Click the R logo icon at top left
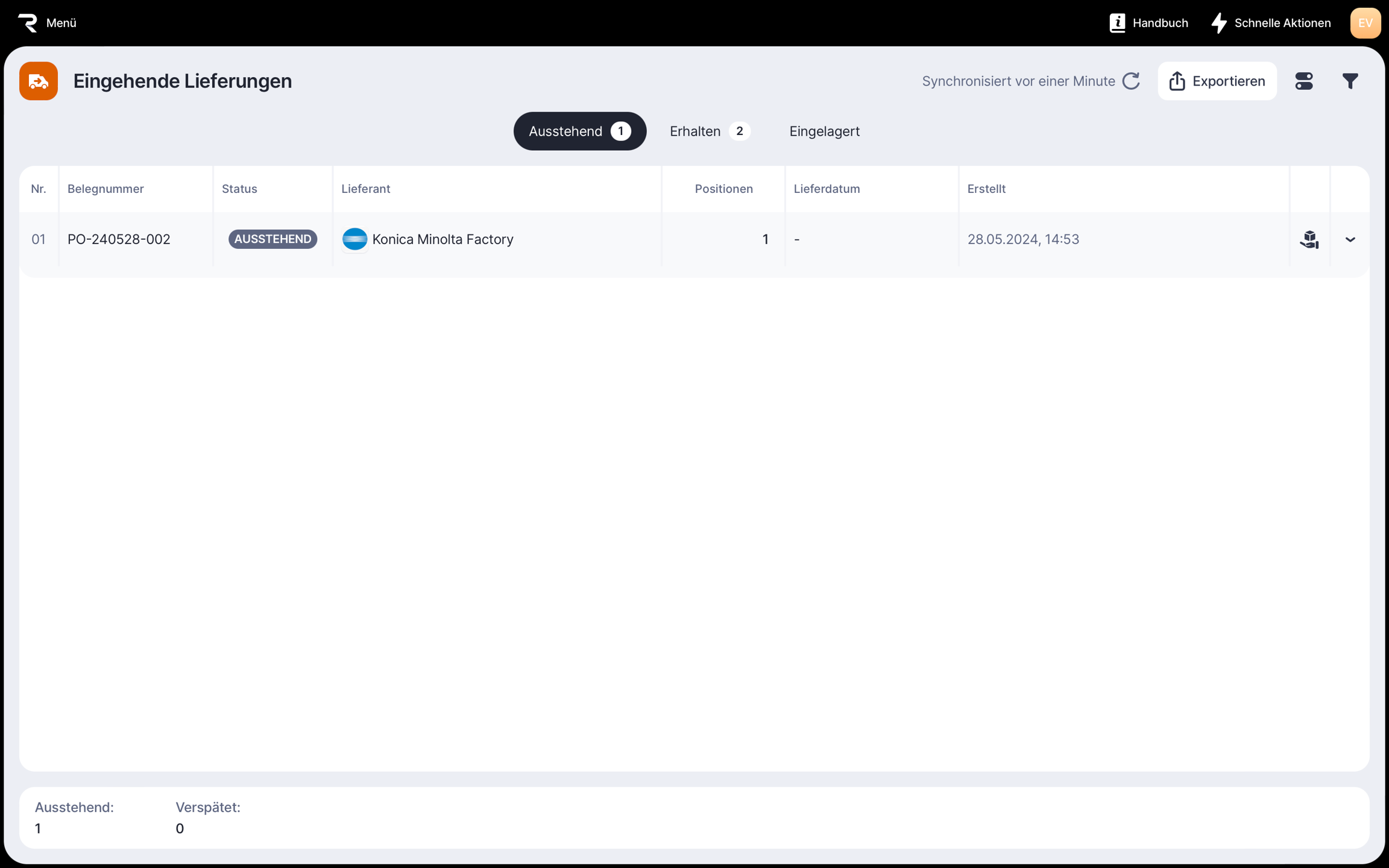The height and width of the screenshot is (868, 1389). coord(28,23)
